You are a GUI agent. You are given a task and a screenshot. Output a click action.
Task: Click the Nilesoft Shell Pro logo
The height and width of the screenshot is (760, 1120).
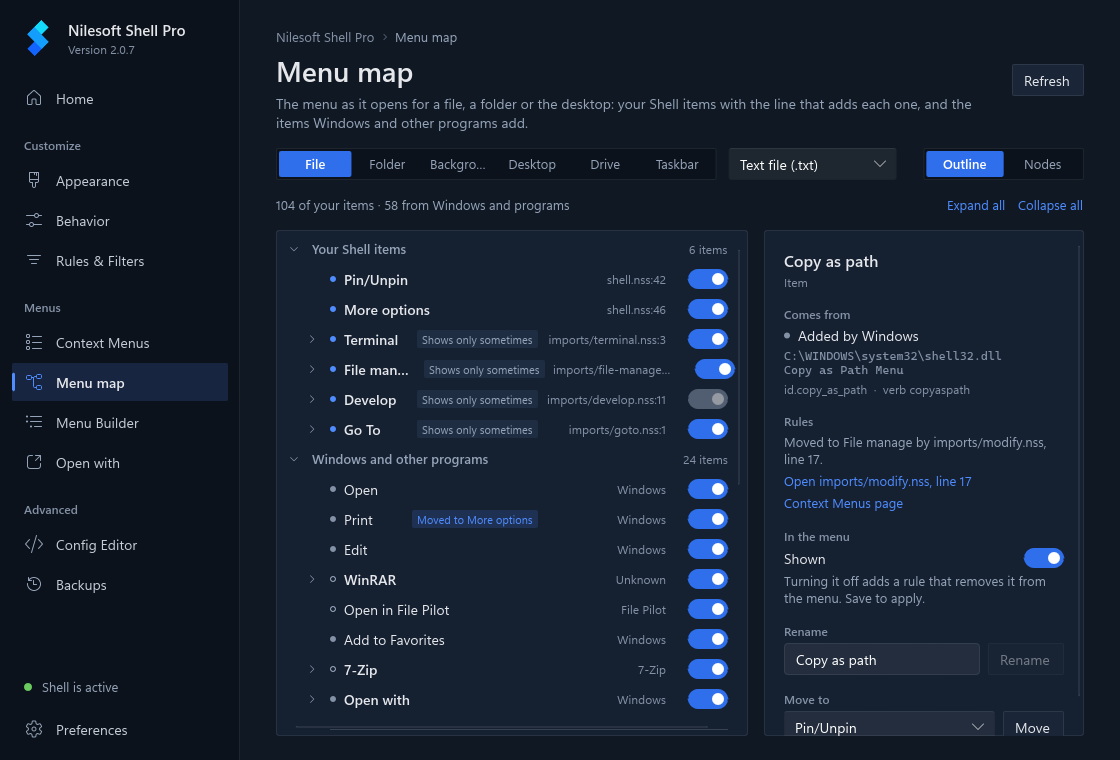tap(38, 38)
